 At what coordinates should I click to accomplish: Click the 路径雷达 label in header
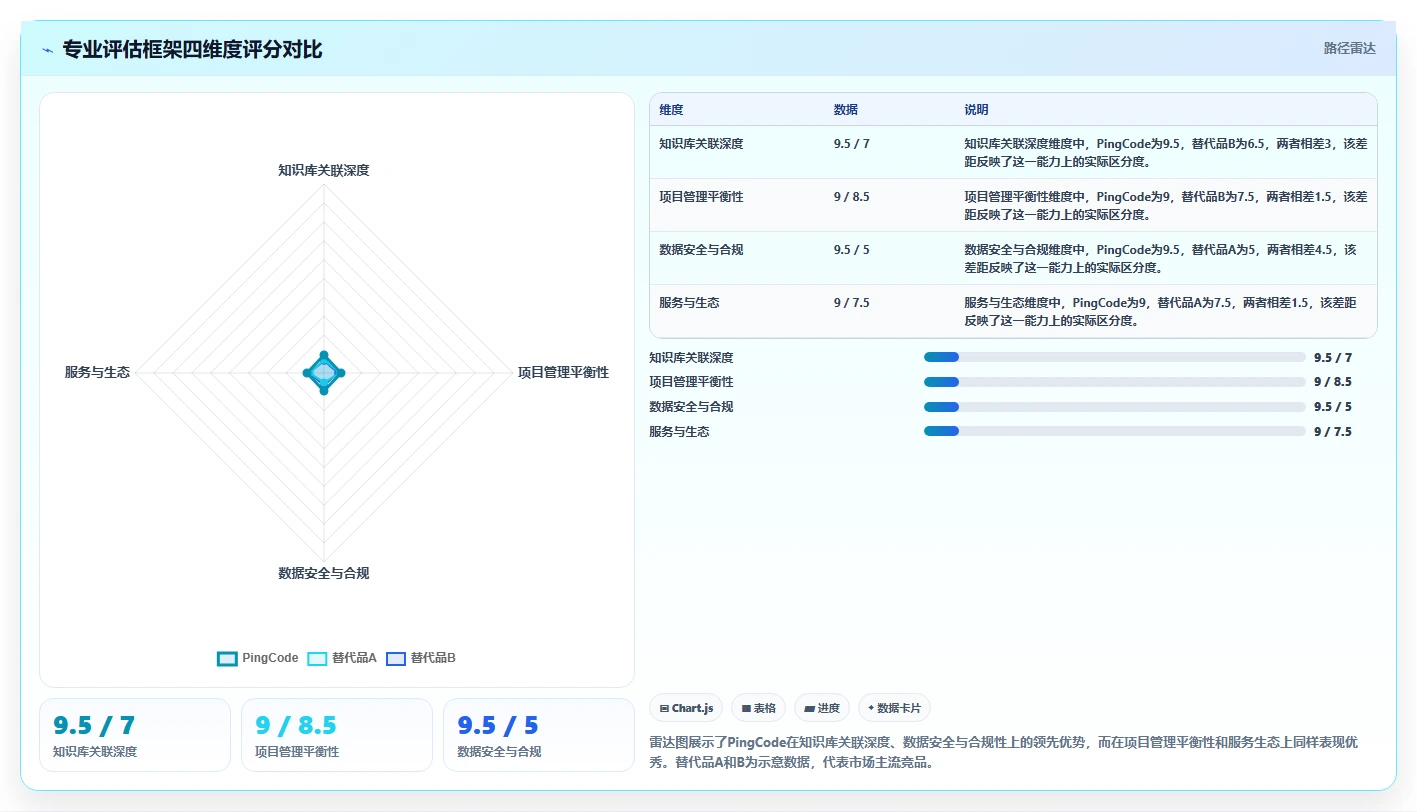(1350, 48)
